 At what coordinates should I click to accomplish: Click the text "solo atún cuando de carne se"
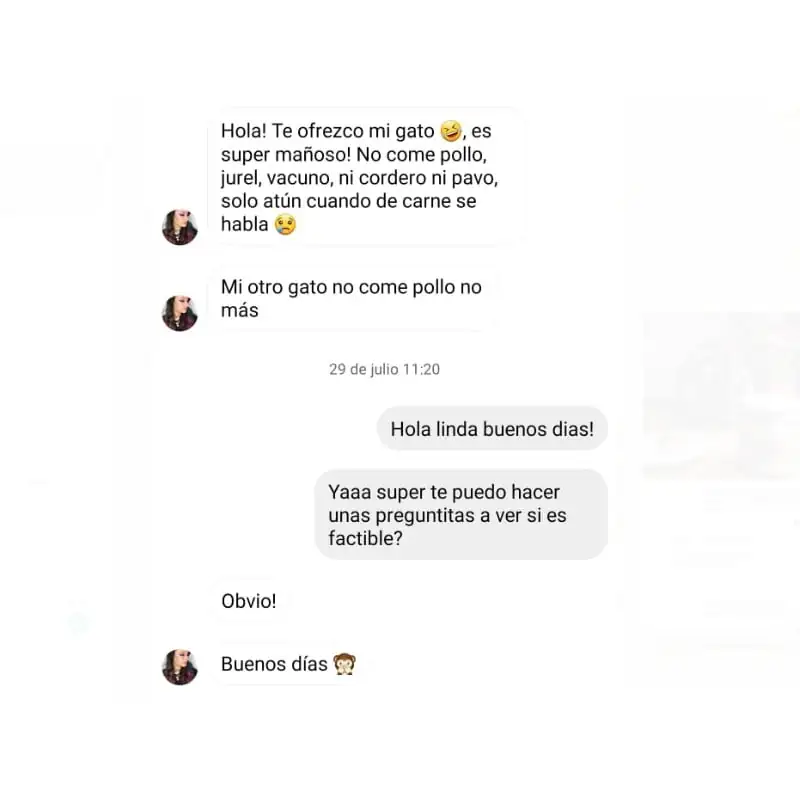point(348,201)
